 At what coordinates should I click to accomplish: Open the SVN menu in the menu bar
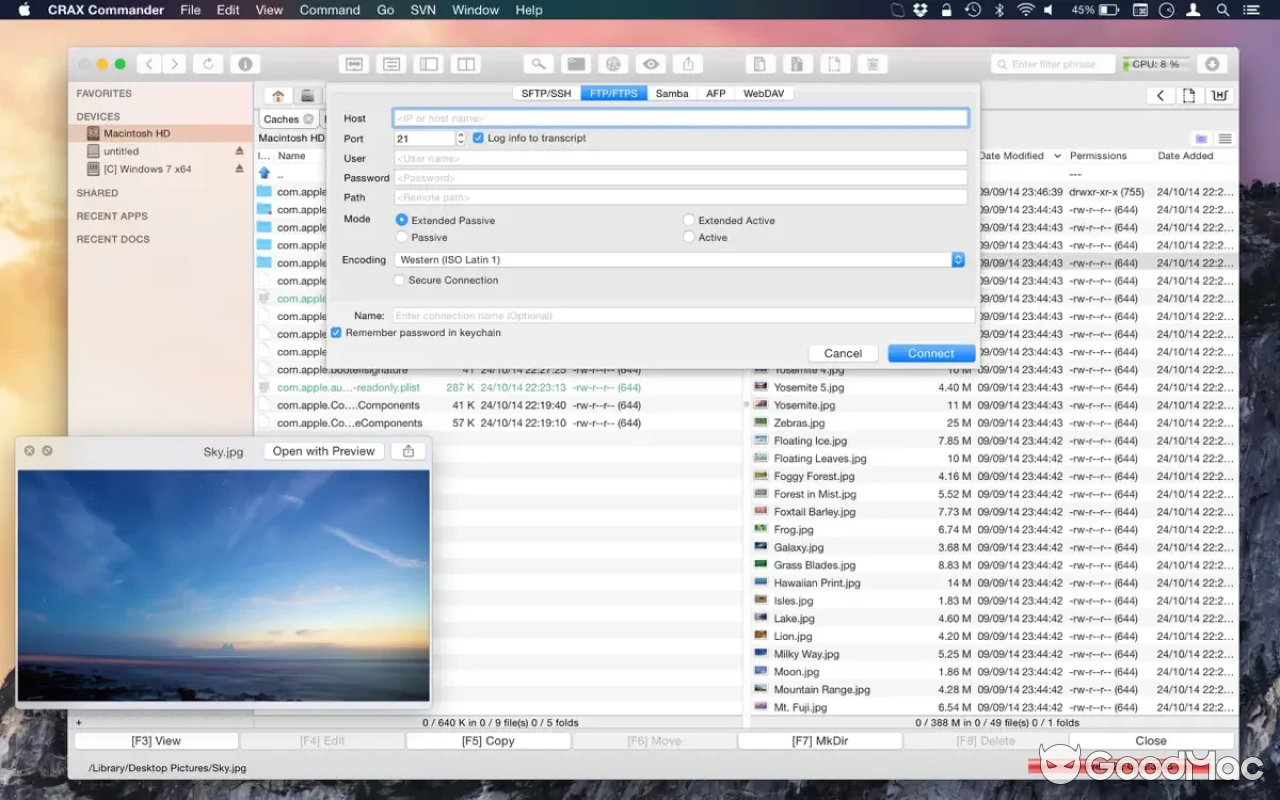[422, 10]
